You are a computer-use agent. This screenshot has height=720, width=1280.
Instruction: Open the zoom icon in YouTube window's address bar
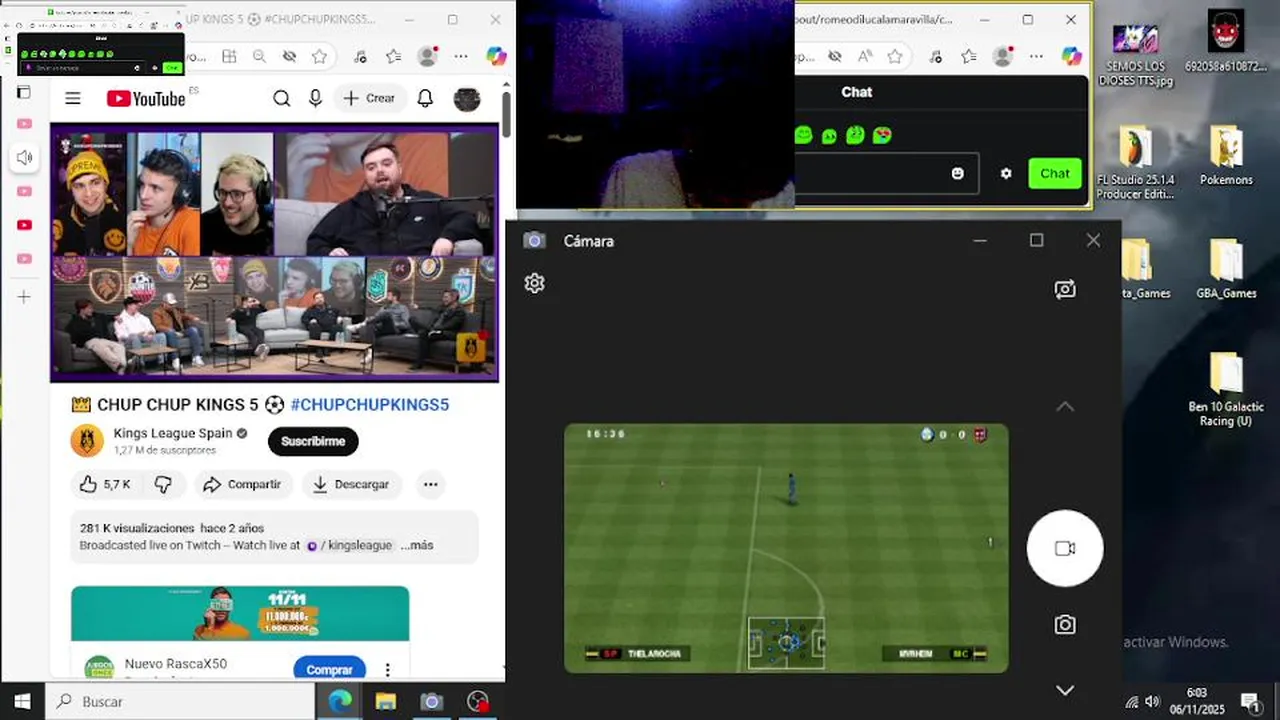(259, 57)
